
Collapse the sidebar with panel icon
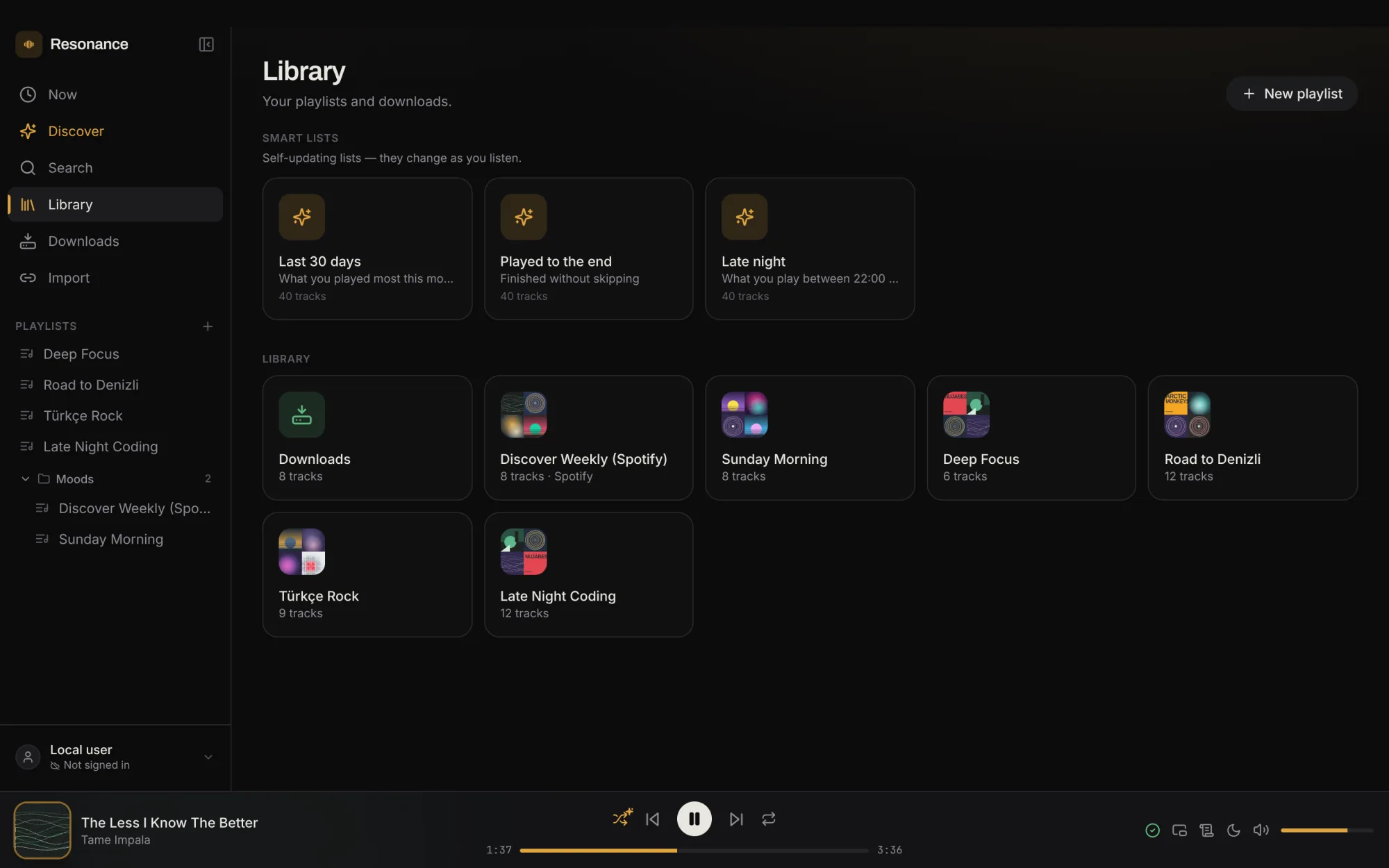(x=206, y=44)
